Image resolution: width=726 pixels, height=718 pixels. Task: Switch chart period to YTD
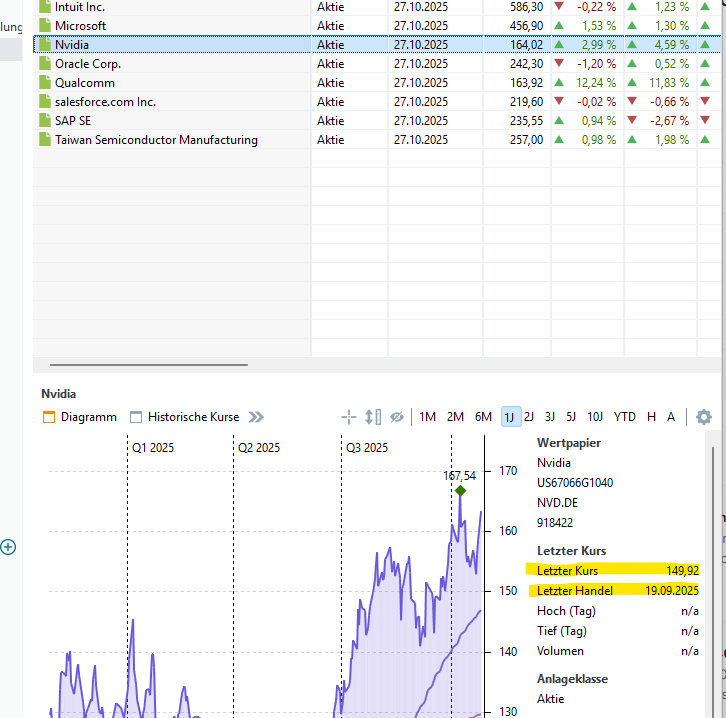[x=624, y=417]
